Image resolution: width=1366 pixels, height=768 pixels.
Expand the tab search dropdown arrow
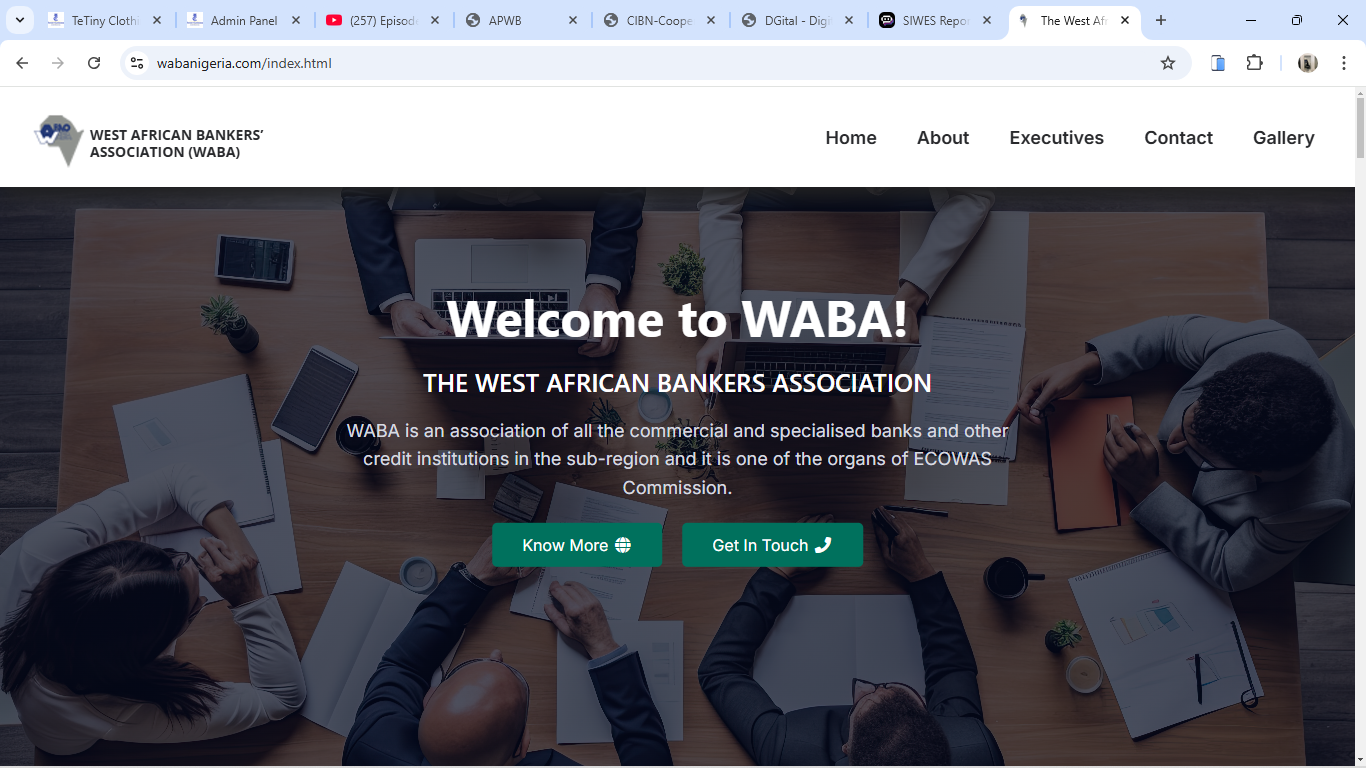click(x=19, y=20)
